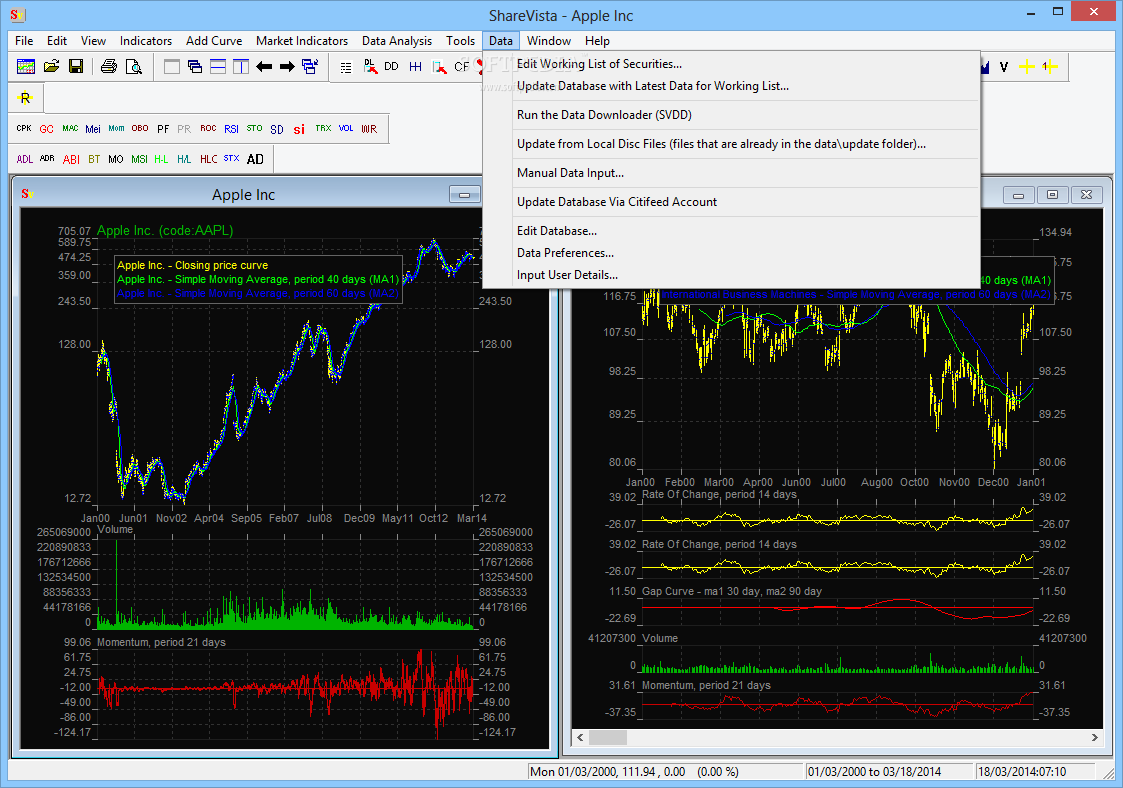Click the black left arrow icon
Image resolution: width=1123 pixels, height=788 pixels.
264,67
